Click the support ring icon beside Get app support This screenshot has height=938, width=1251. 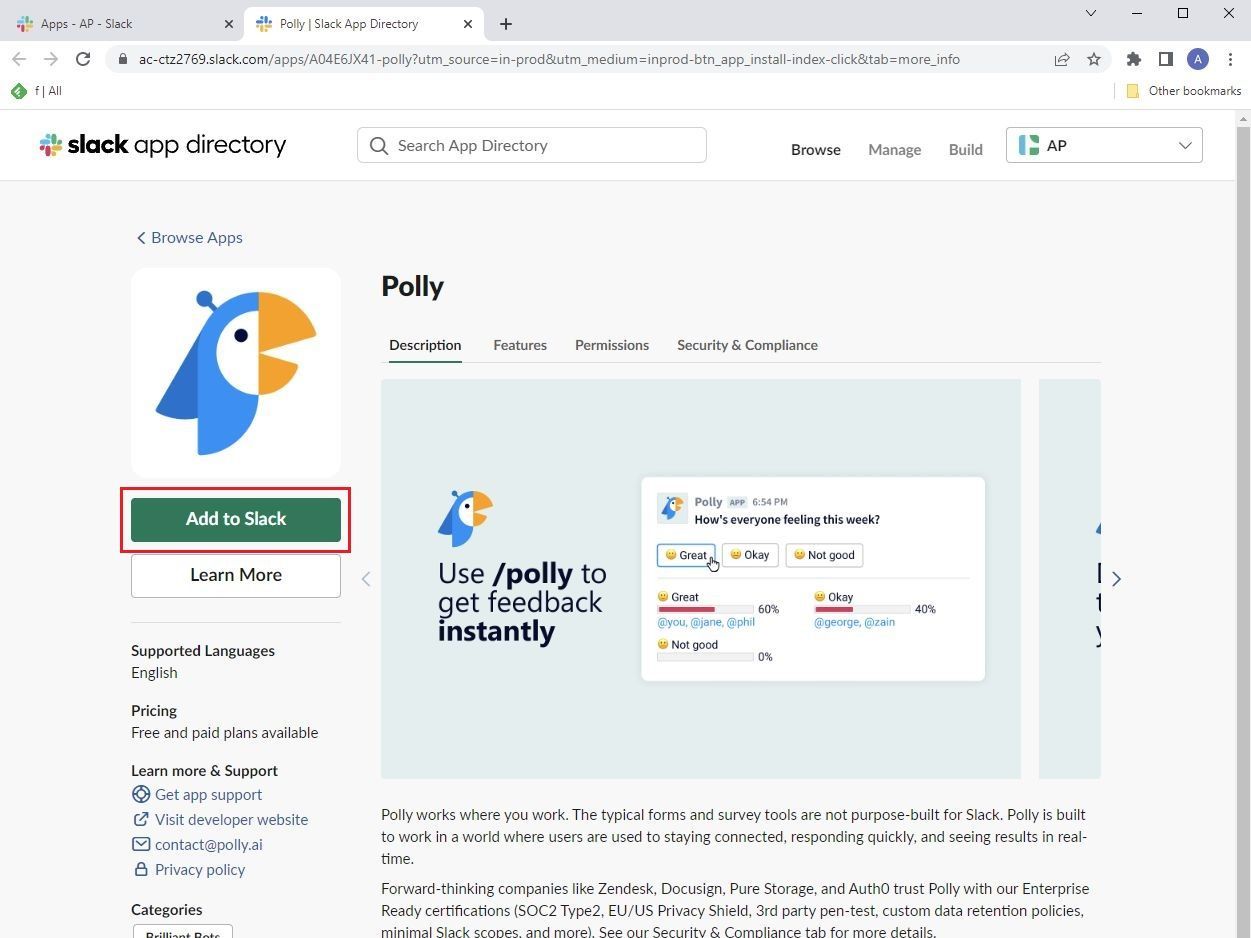click(x=141, y=794)
